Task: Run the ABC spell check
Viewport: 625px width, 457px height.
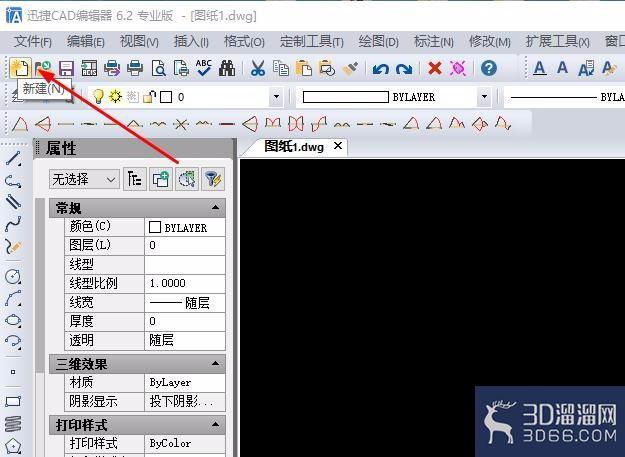Action: 204,68
